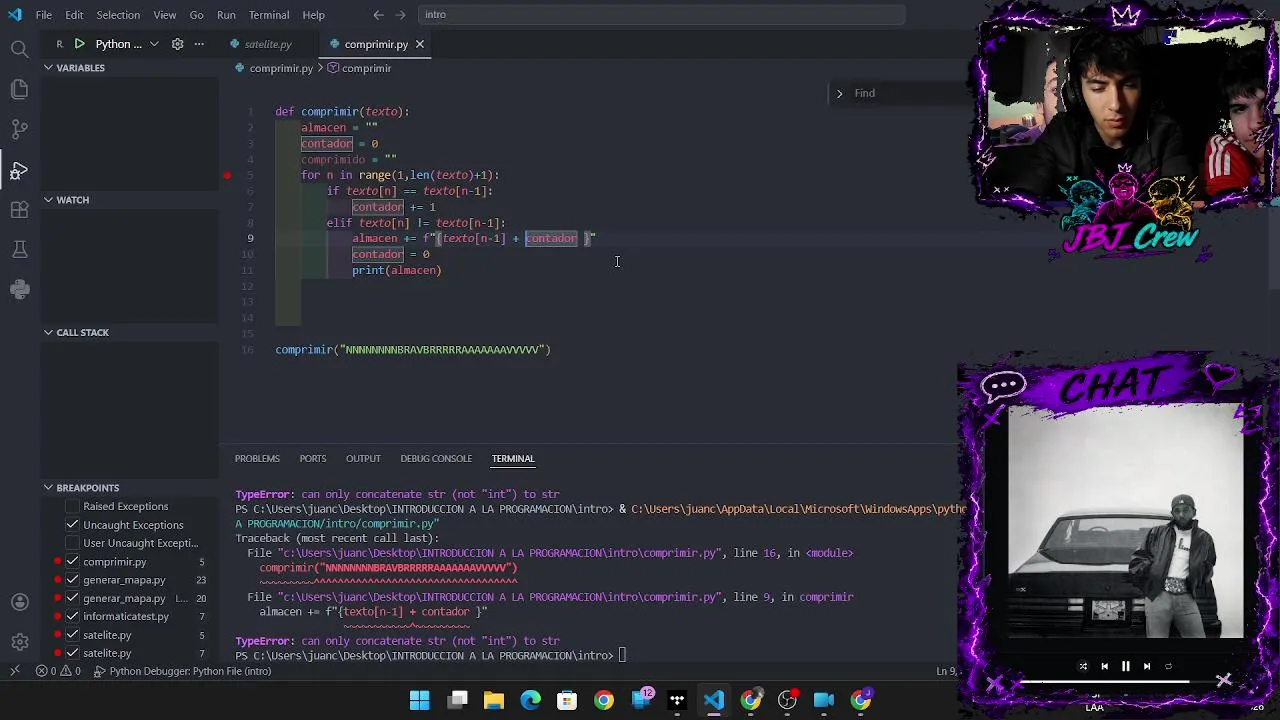The image size is (1280, 720).
Task: Open the Run menu
Action: click(226, 15)
